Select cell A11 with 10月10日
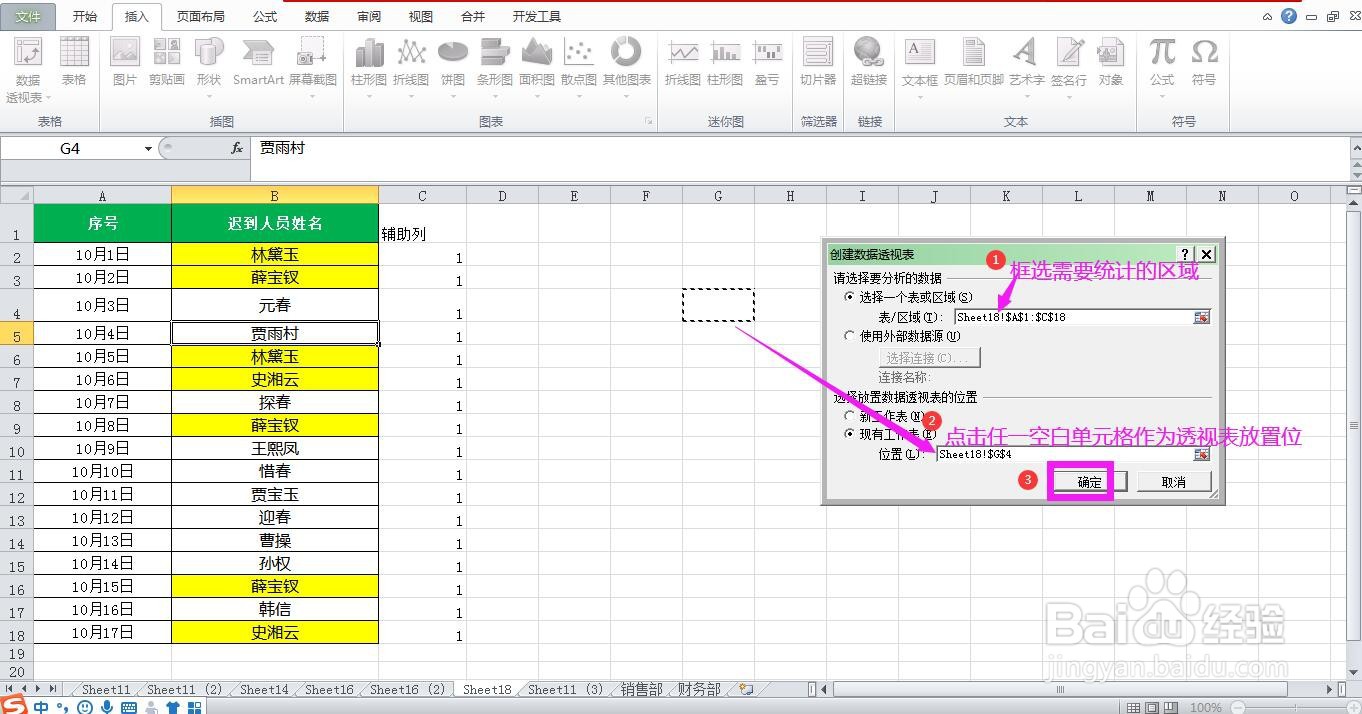Viewport: 1362px width, 714px height. tap(102, 471)
